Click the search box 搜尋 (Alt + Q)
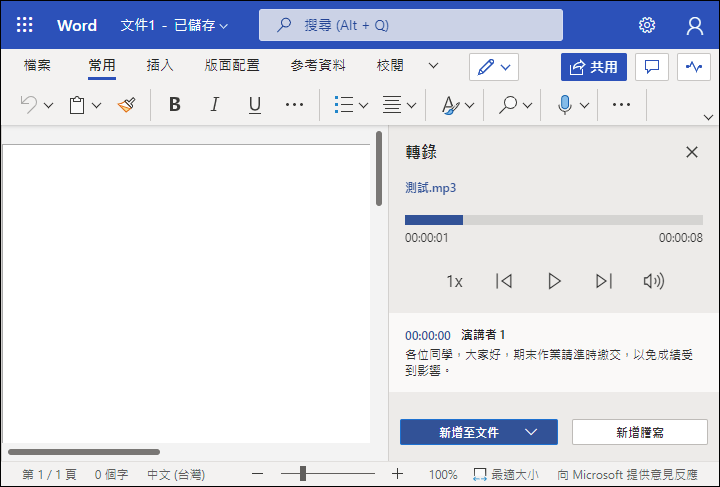Viewport: 720px width, 487px height. (x=411, y=25)
